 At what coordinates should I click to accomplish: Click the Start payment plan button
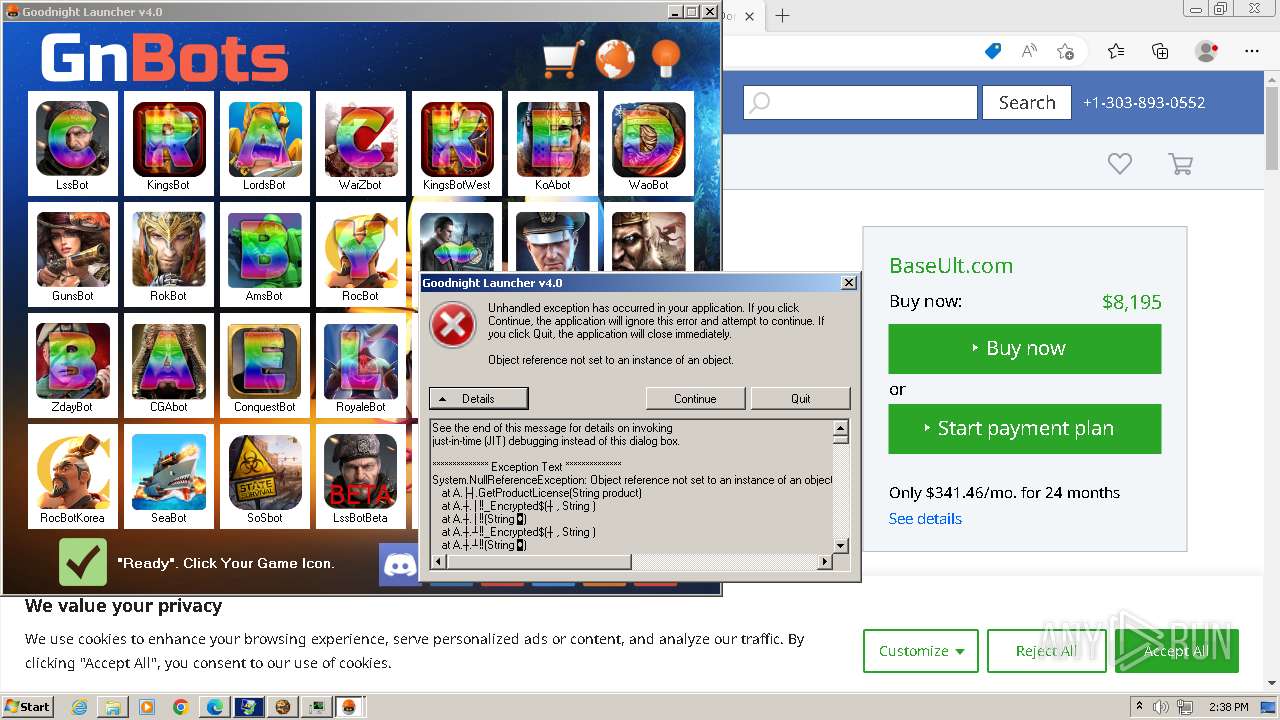tap(1025, 428)
